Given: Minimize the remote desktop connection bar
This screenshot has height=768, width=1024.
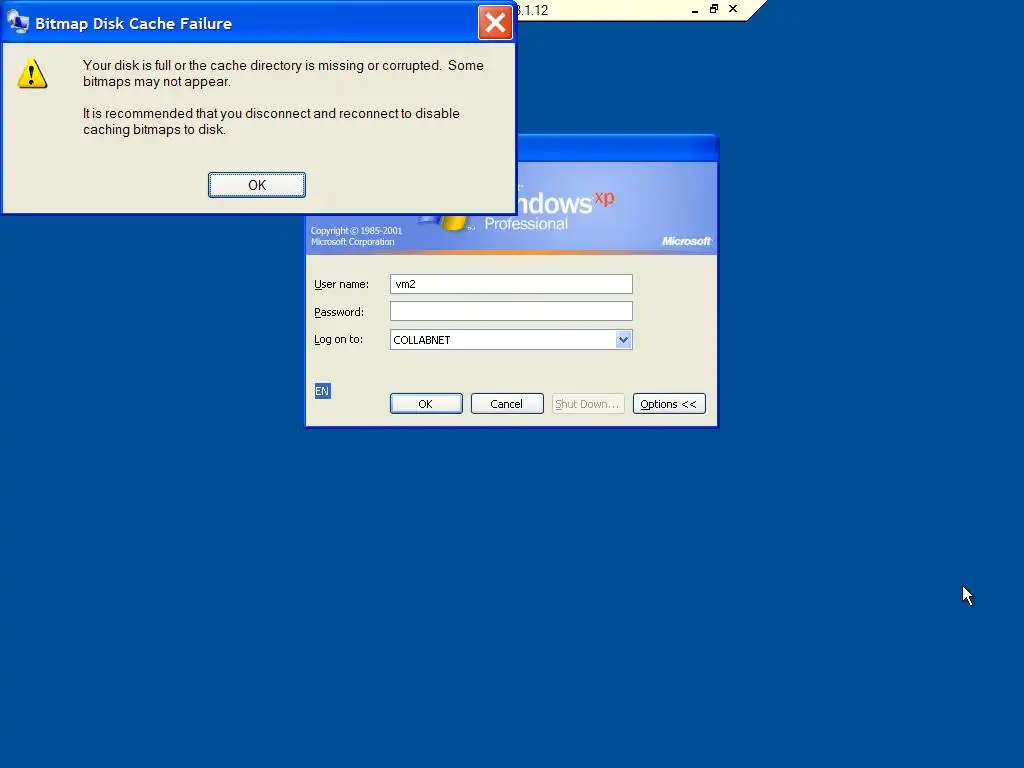Looking at the screenshot, I should click(x=695, y=10).
